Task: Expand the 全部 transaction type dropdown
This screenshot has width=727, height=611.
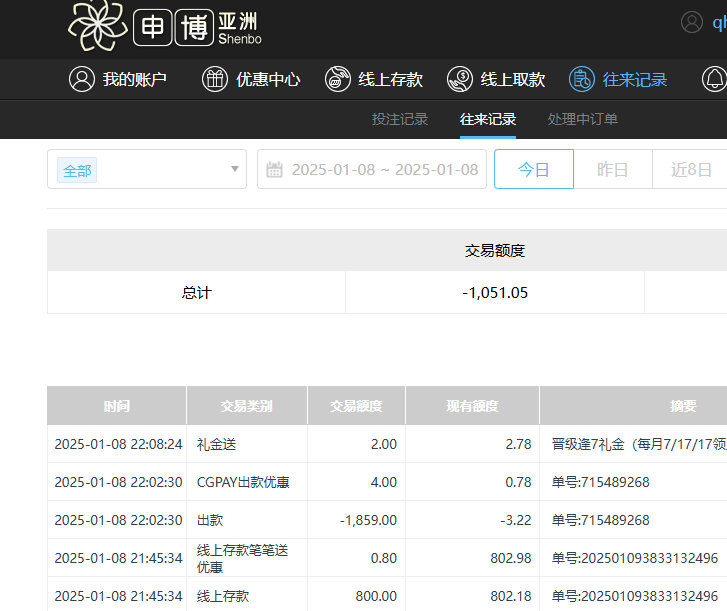Action: [x=146, y=169]
